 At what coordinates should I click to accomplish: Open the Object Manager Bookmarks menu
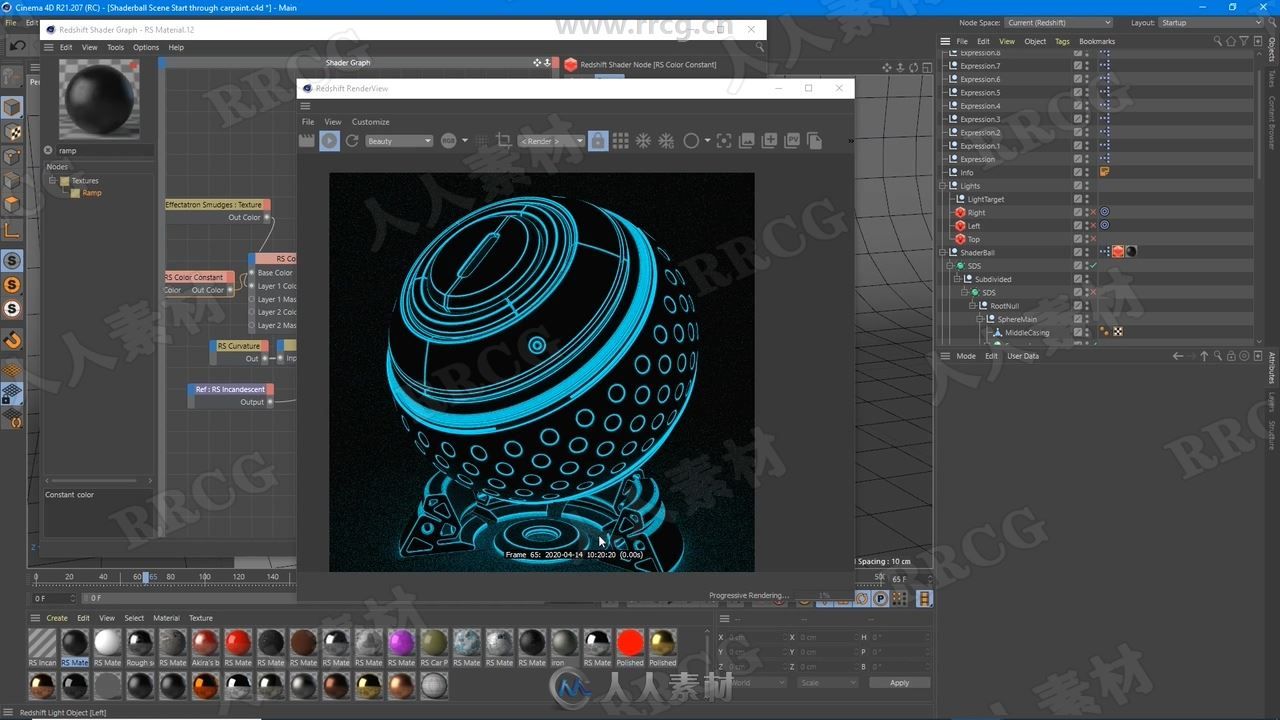[1097, 41]
